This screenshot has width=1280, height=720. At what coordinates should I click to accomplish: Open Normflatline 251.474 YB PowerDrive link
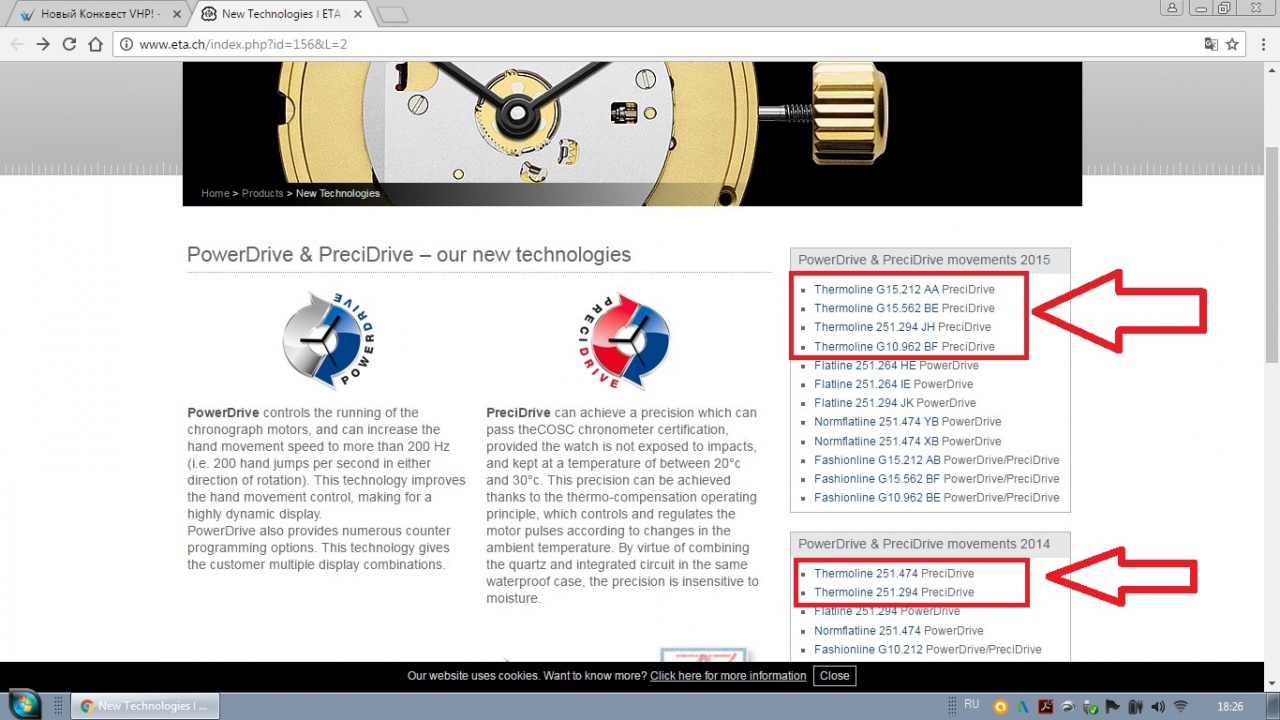point(907,422)
